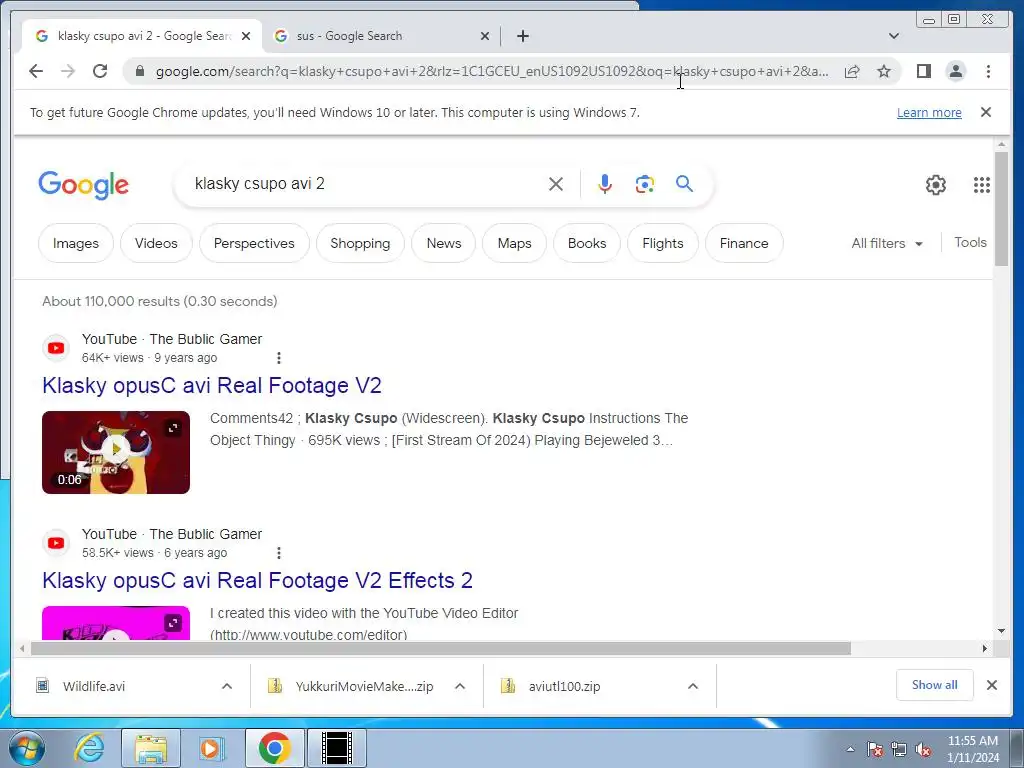
Task: Open search Tools
Action: click(970, 242)
